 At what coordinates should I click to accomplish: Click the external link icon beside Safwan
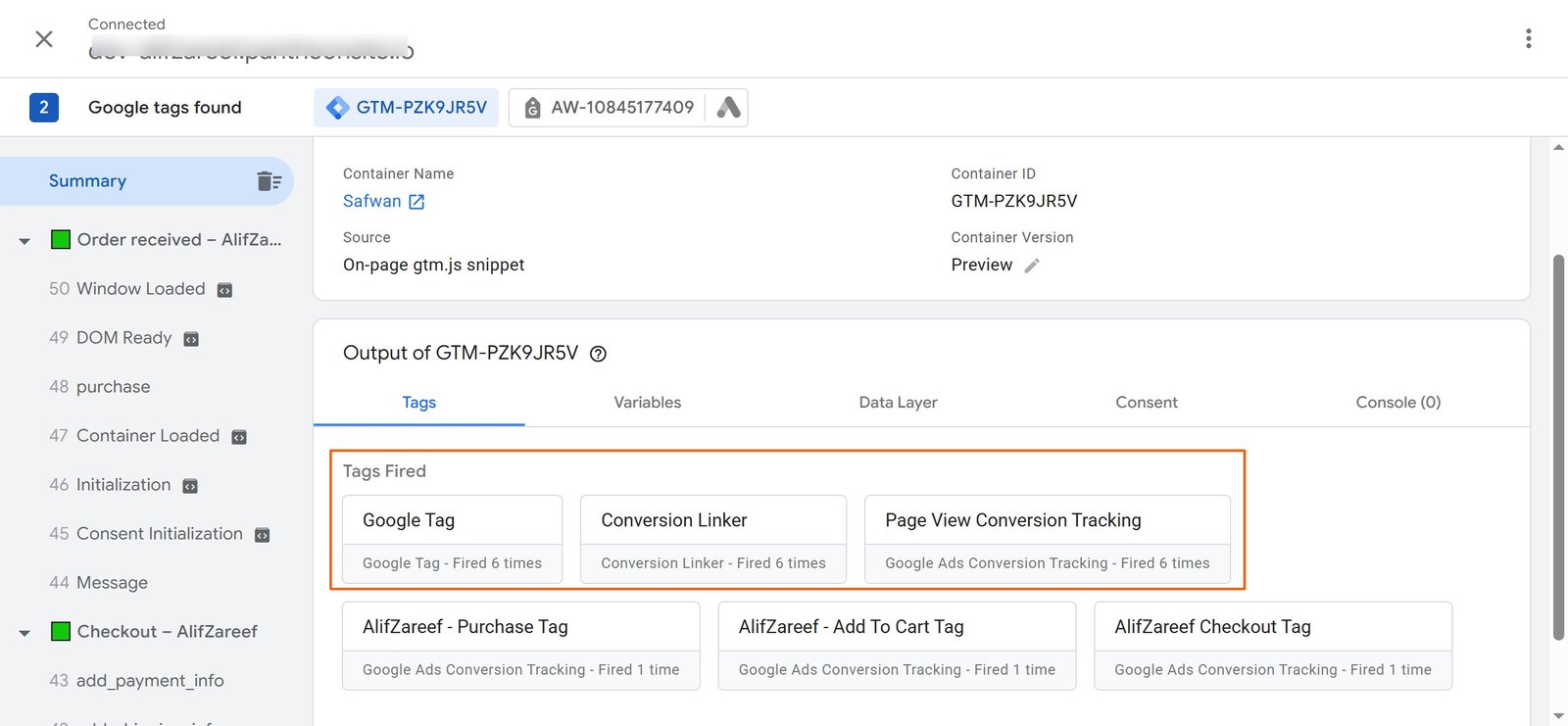[x=416, y=202]
